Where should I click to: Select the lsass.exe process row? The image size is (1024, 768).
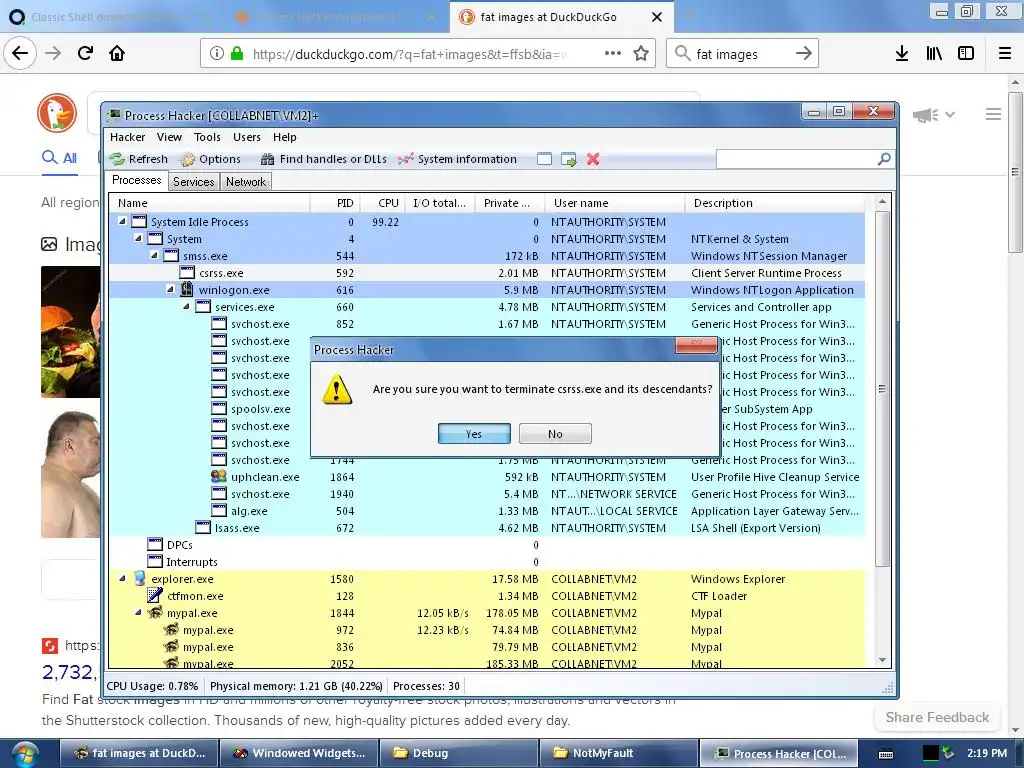pyautogui.click(x=487, y=528)
